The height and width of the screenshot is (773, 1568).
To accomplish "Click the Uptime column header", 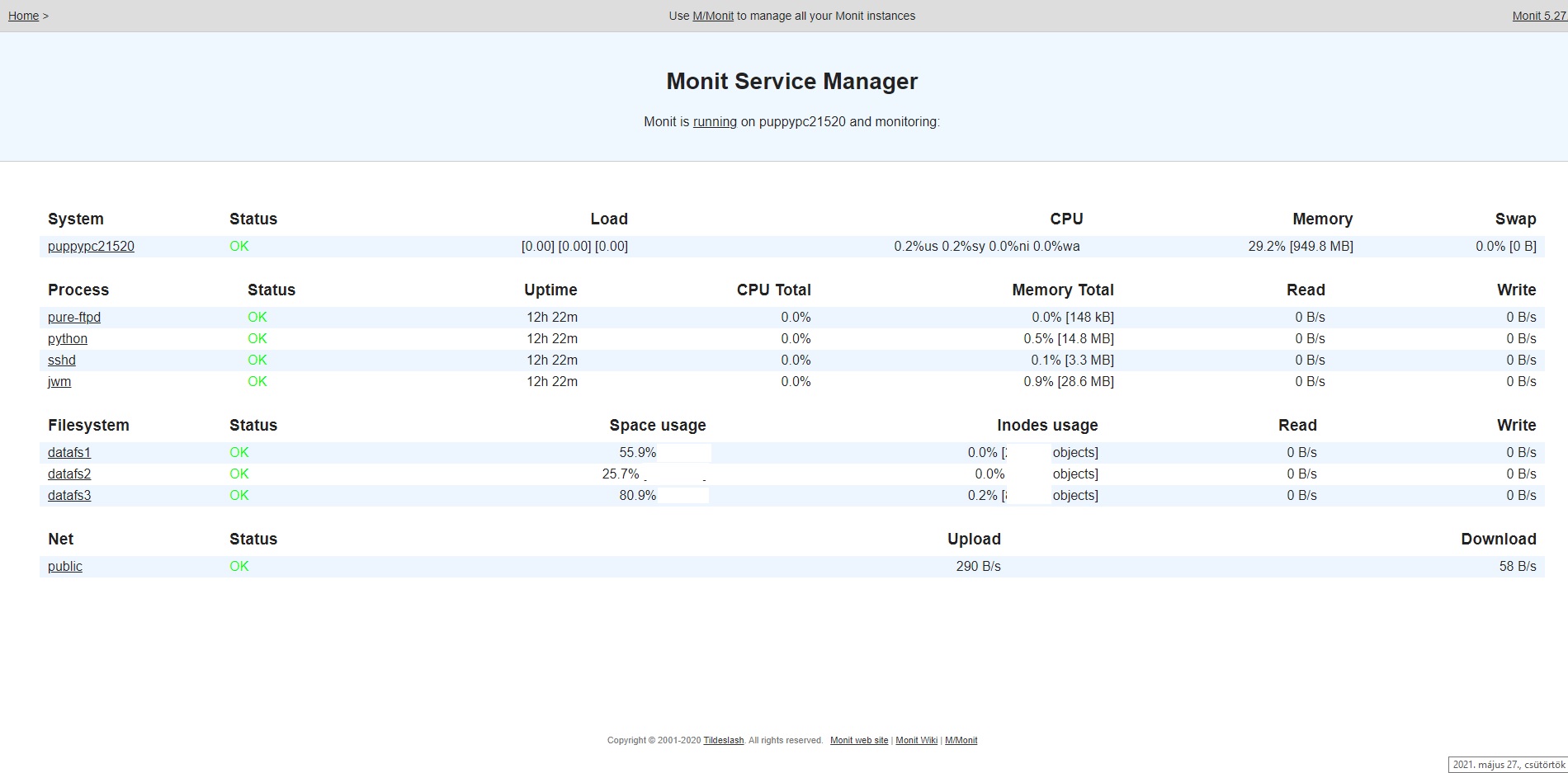I will tap(550, 290).
